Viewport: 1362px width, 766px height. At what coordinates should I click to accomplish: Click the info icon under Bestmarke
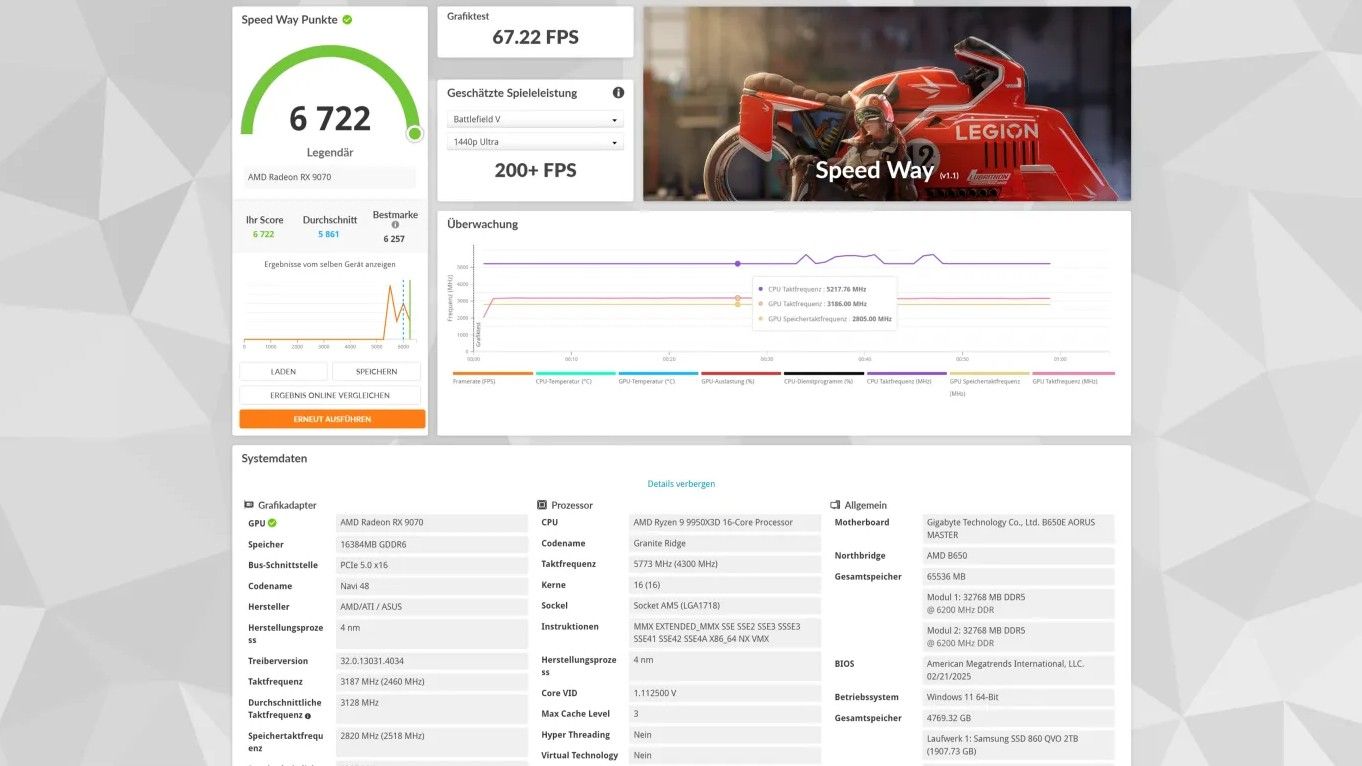pyautogui.click(x=395, y=225)
